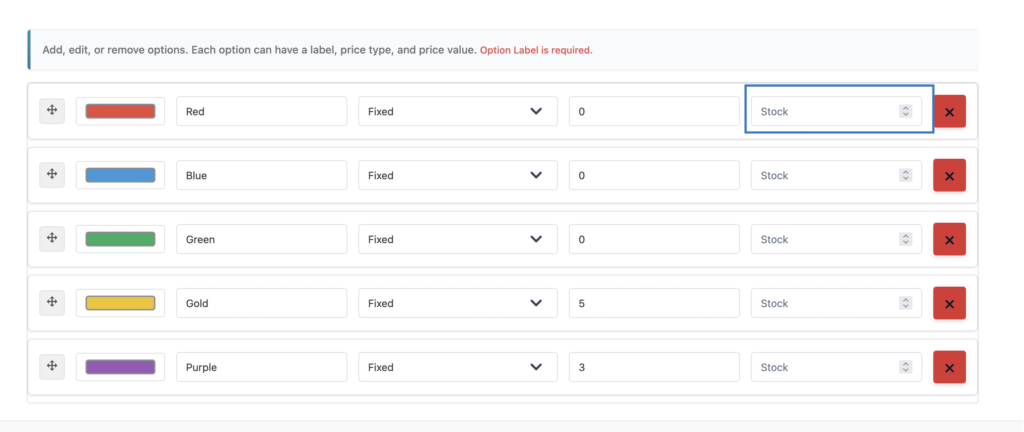This screenshot has width=1024, height=432.
Task: Delete the Purple option row
Action: coord(949,368)
